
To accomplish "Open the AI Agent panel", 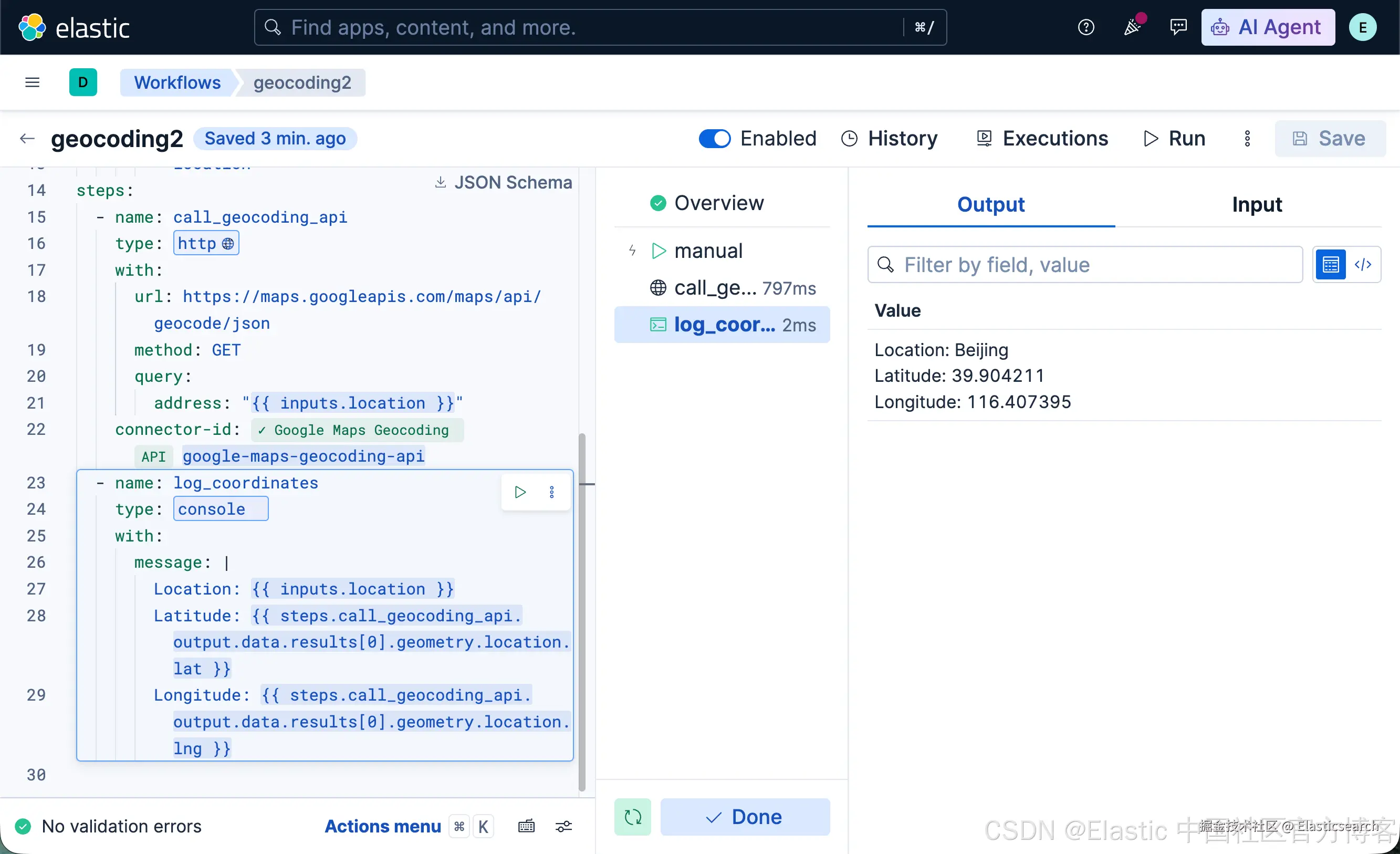I will 1268,27.
